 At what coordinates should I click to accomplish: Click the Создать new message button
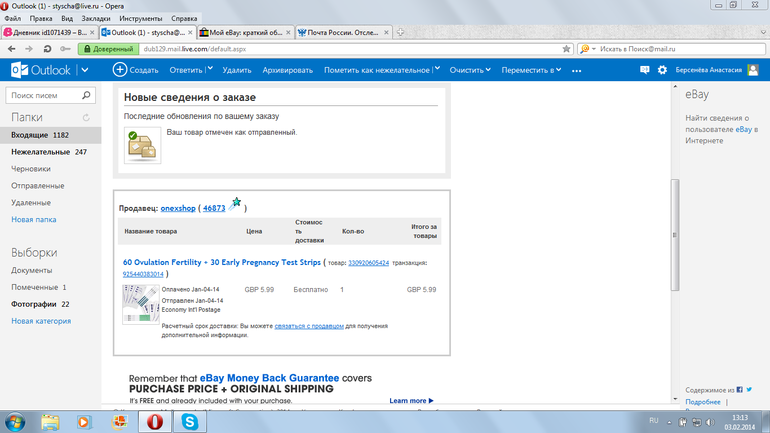[136, 70]
